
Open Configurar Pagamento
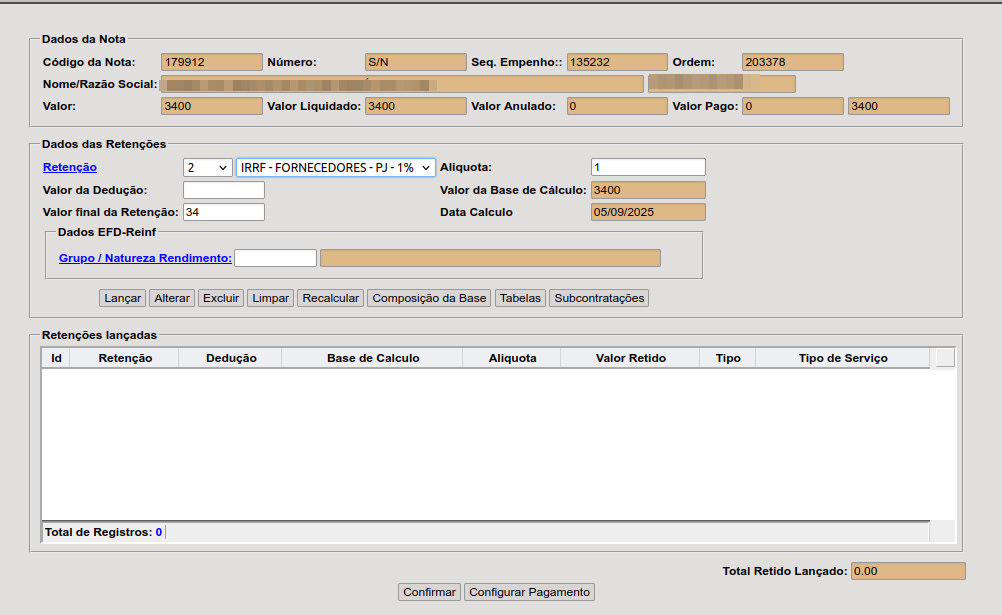[x=529, y=592]
